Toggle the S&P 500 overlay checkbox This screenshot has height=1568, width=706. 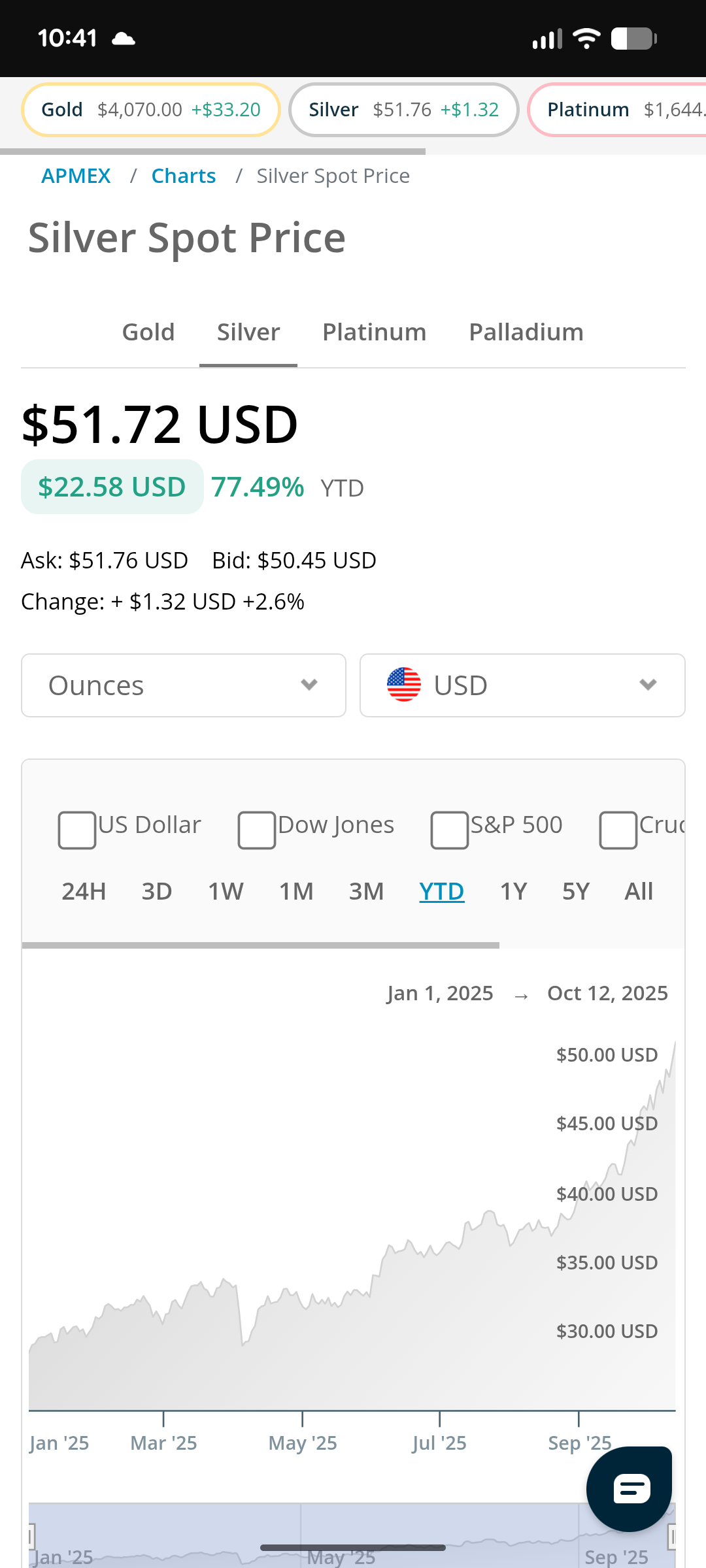click(449, 830)
